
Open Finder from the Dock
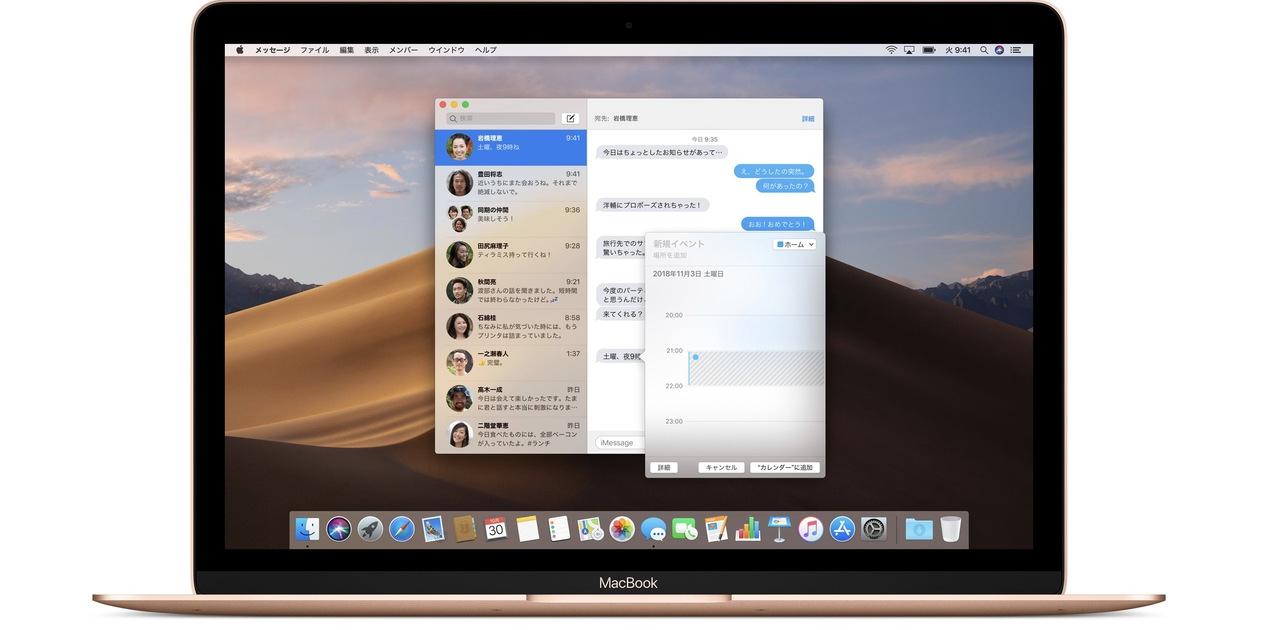pyautogui.click(x=307, y=529)
